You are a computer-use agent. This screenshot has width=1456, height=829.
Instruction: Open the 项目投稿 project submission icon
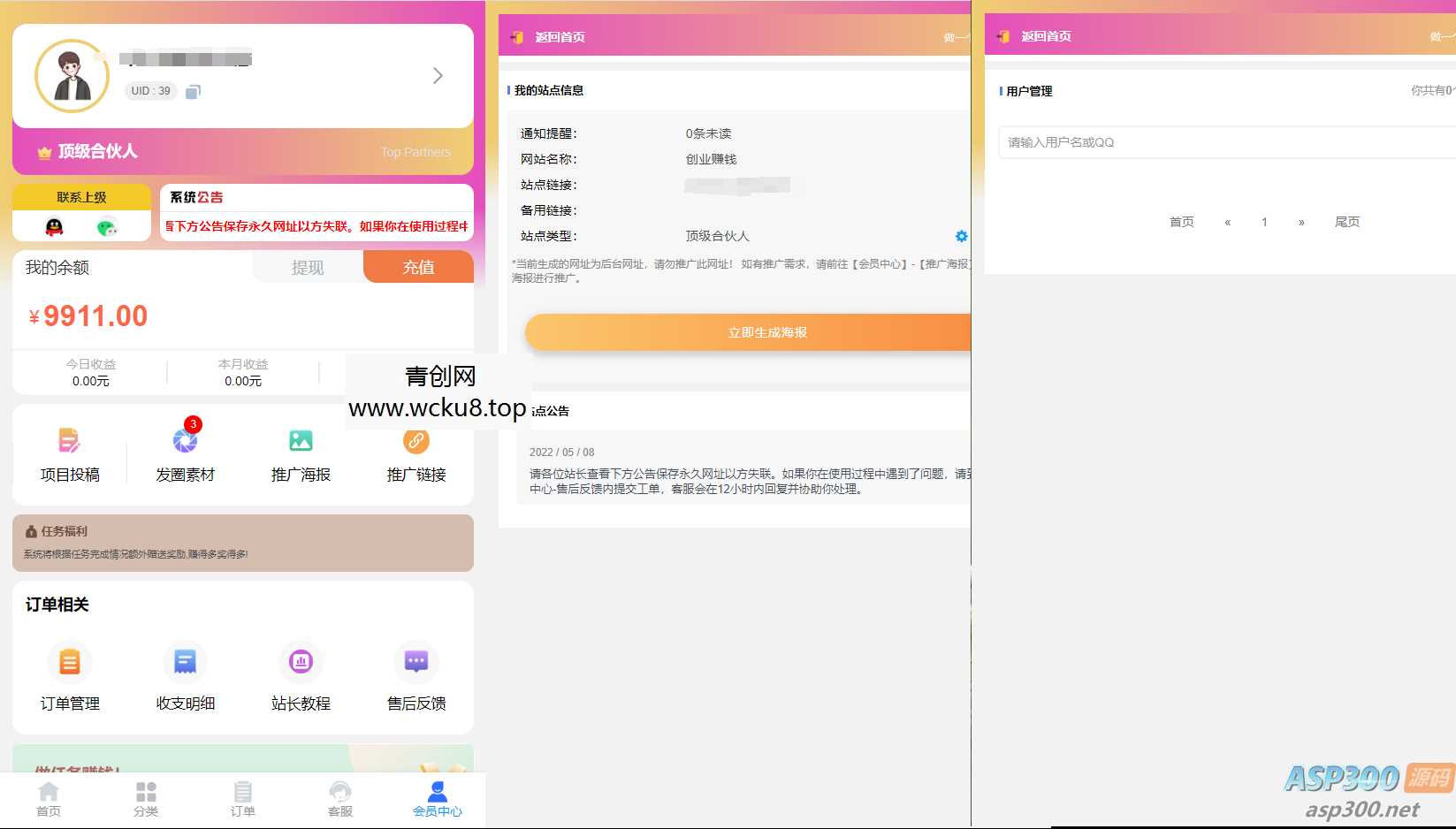(x=69, y=441)
